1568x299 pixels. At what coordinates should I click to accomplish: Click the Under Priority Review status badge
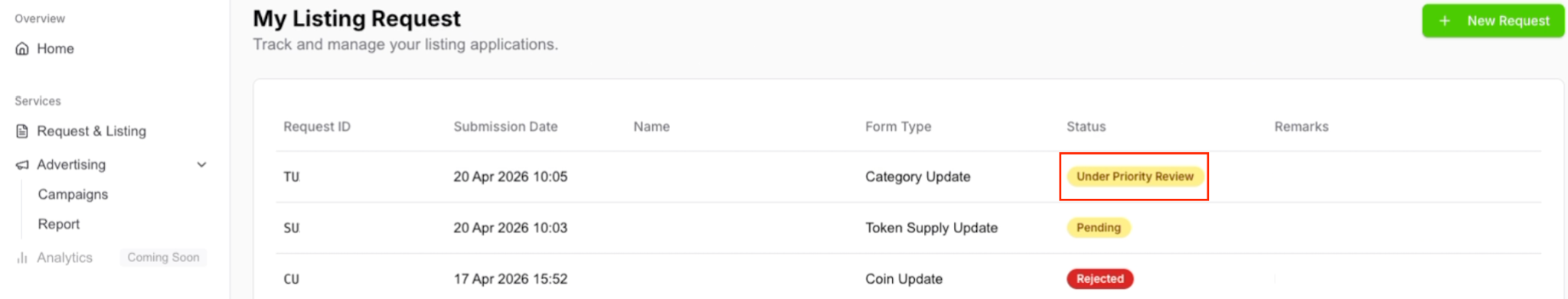click(1135, 177)
